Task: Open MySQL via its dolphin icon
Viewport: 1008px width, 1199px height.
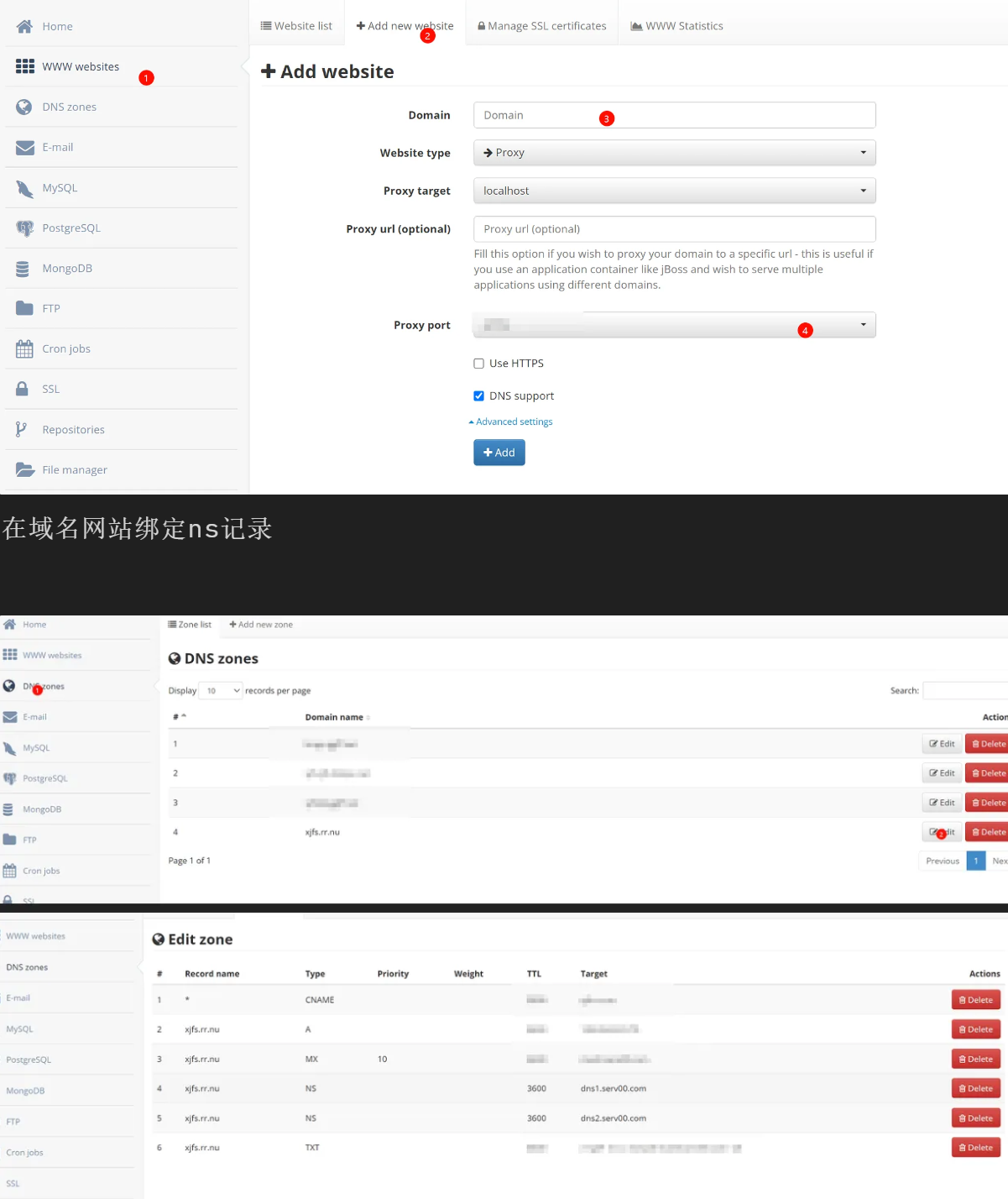Action: tap(24, 188)
